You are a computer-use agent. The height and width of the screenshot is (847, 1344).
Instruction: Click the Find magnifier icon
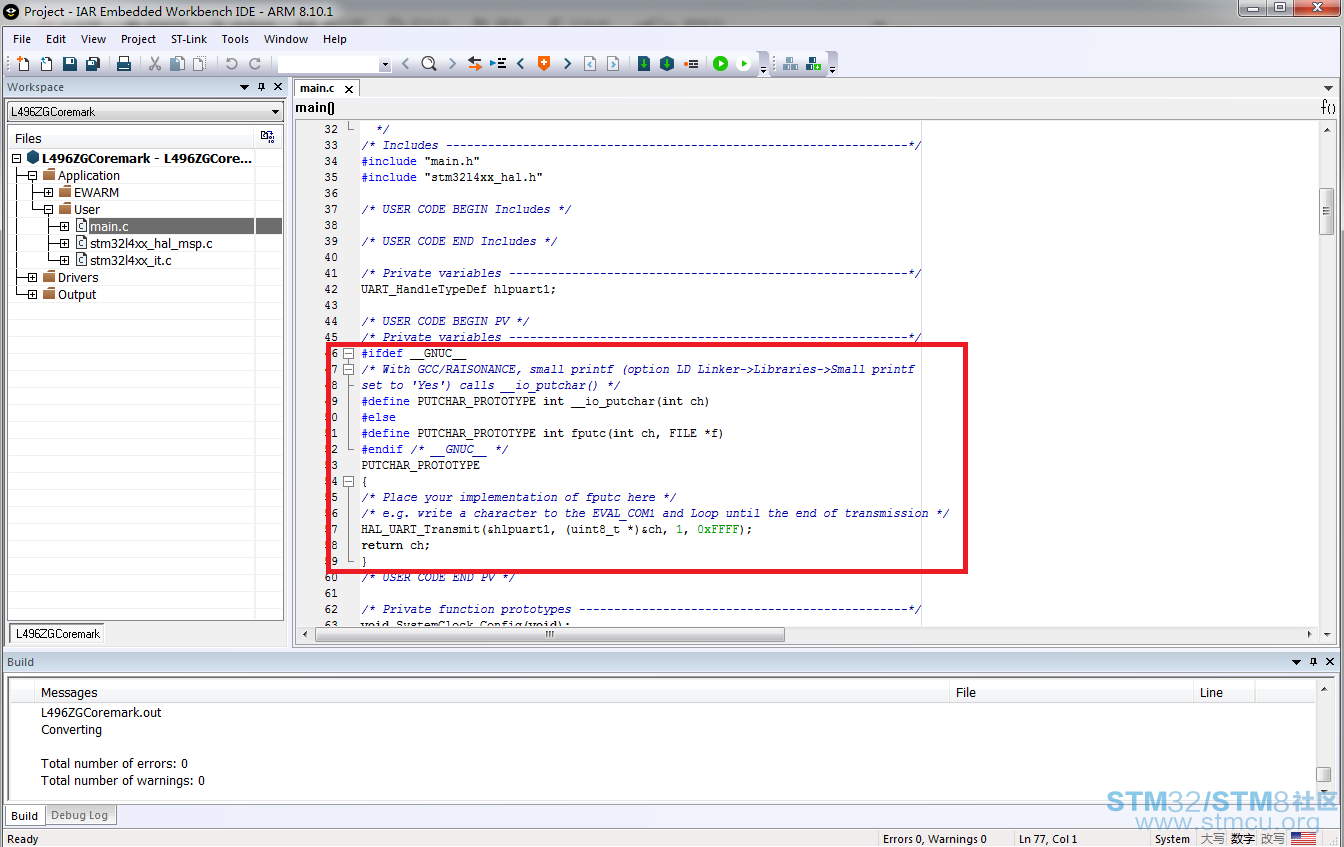click(429, 64)
